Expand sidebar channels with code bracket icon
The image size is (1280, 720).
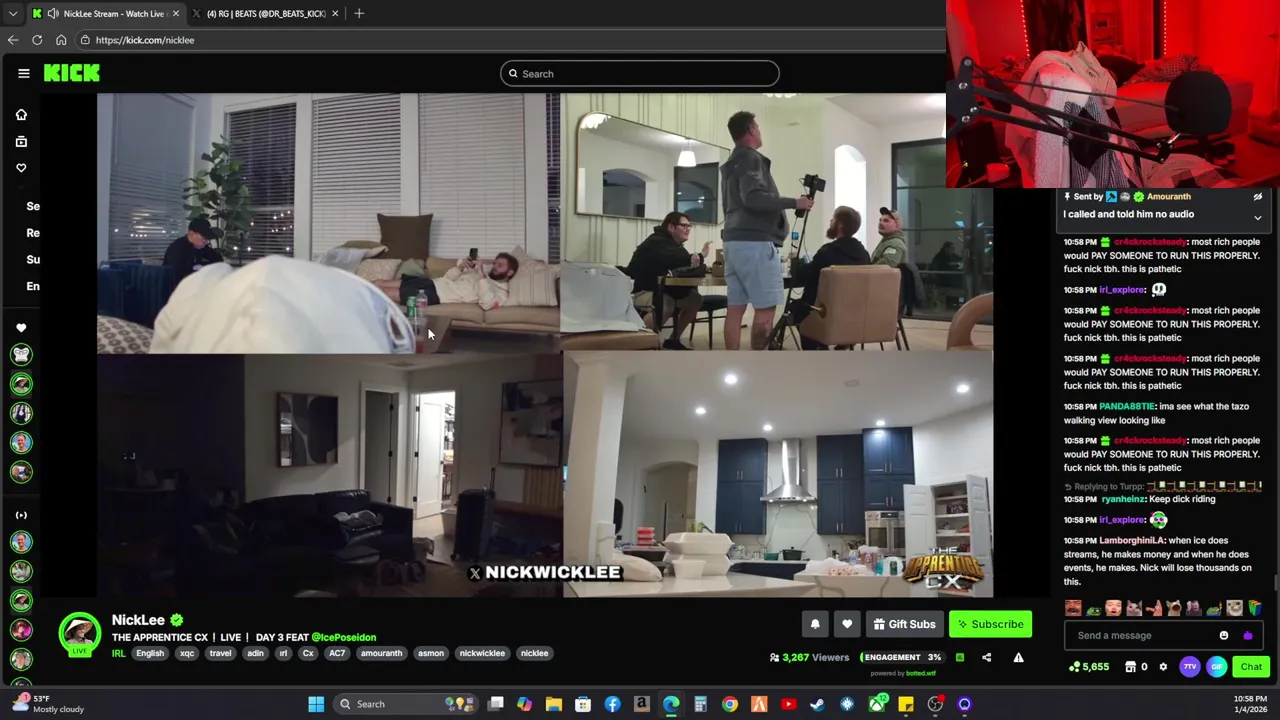(21, 515)
